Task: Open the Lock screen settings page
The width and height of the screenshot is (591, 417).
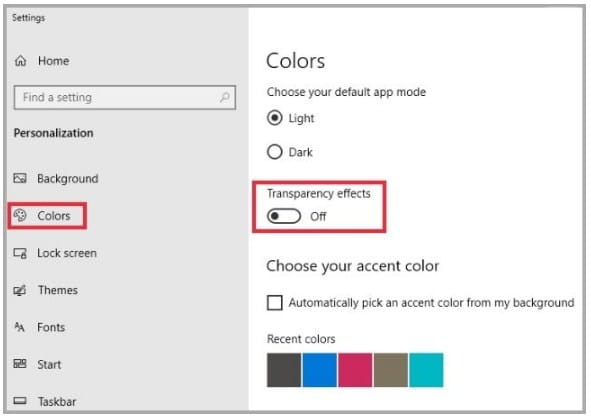Action: [x=67, y=253]
